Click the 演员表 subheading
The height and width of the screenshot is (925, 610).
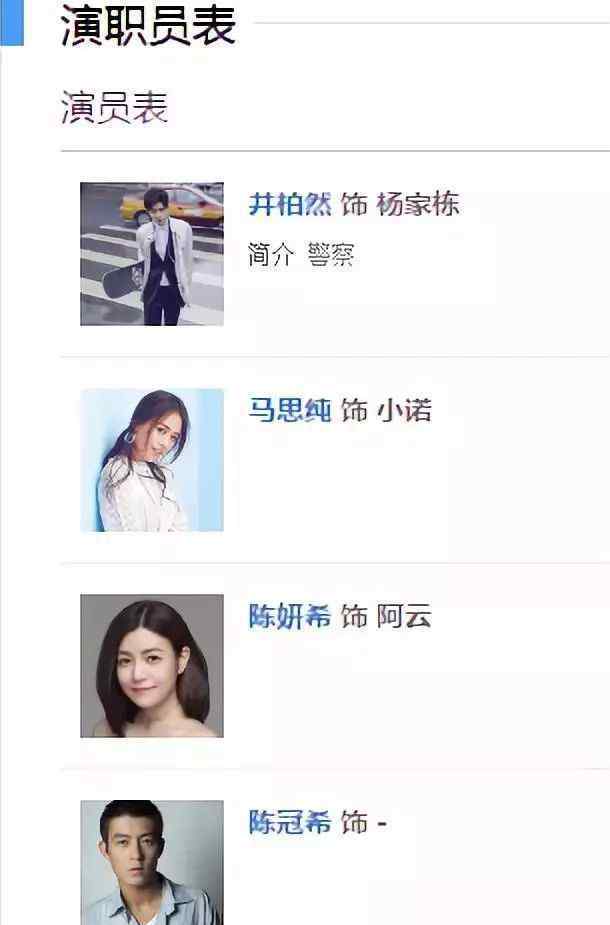click(x=114, y=107)
